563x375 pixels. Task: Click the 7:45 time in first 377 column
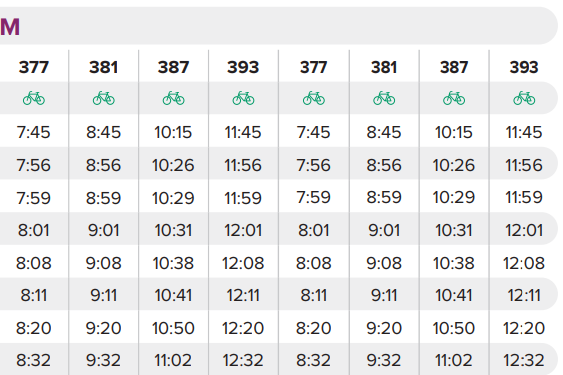(34, 132)
